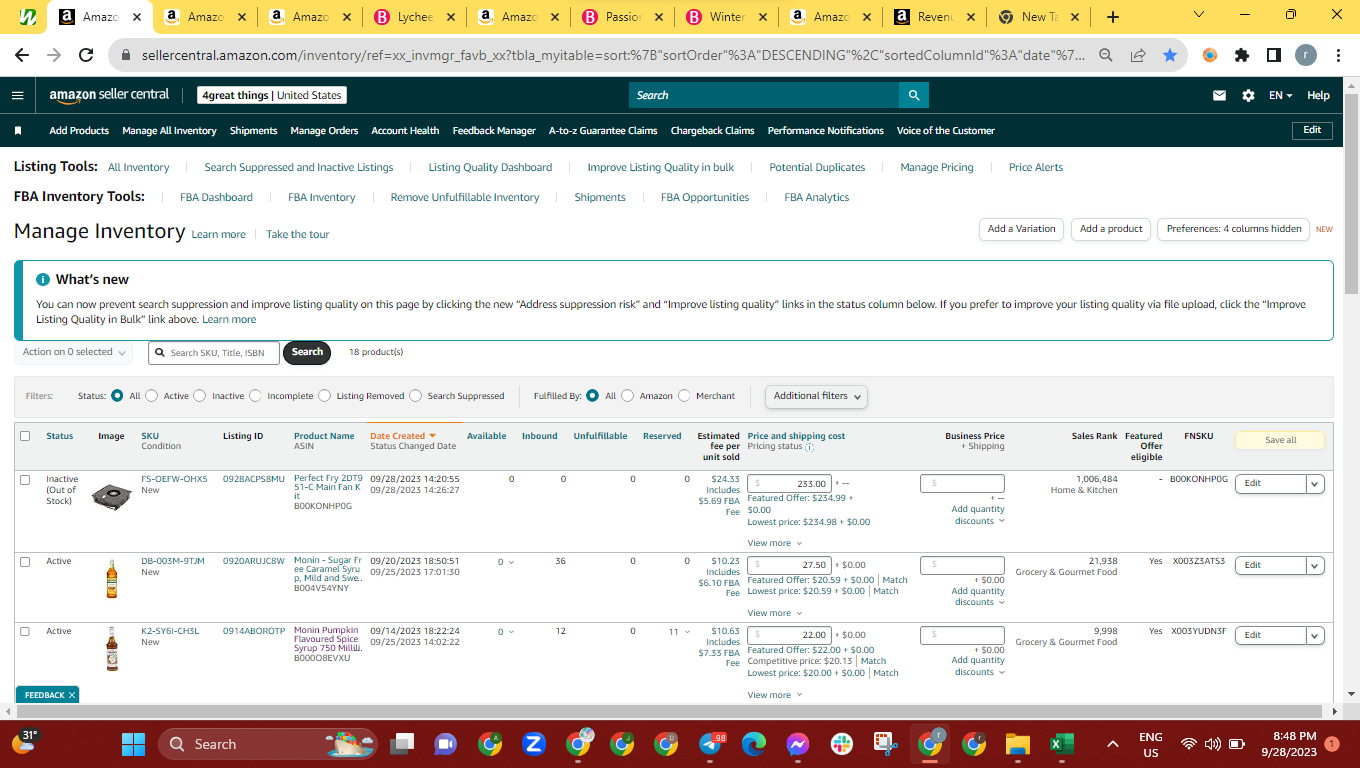Viewport: 1360px width, 768px height.
Task: Open Manage All Inventory menu
Action: pos(169,131)
